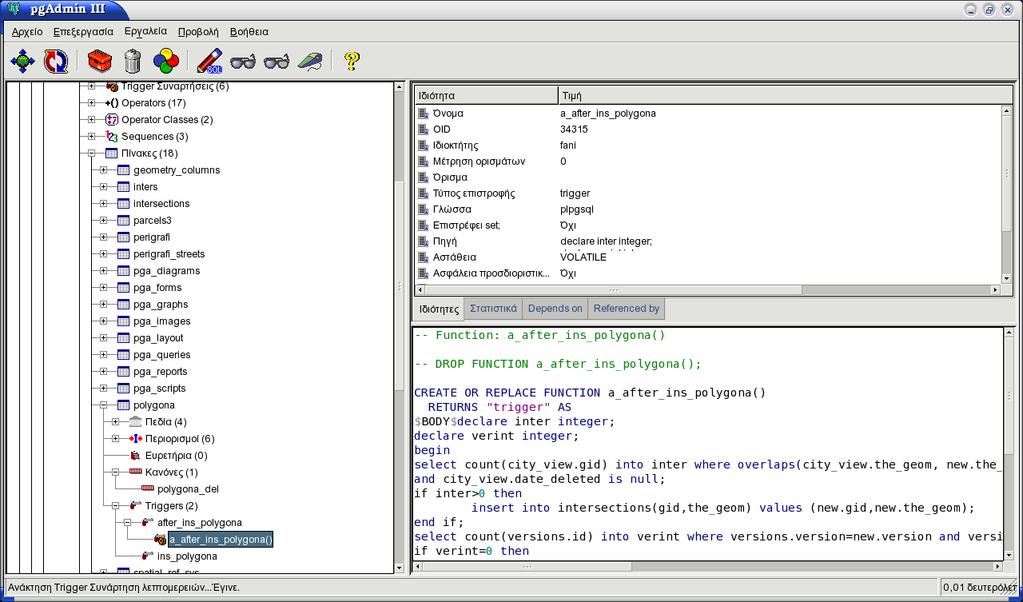Click the tree panel scroll down arrow

click(x=400, y=568)
